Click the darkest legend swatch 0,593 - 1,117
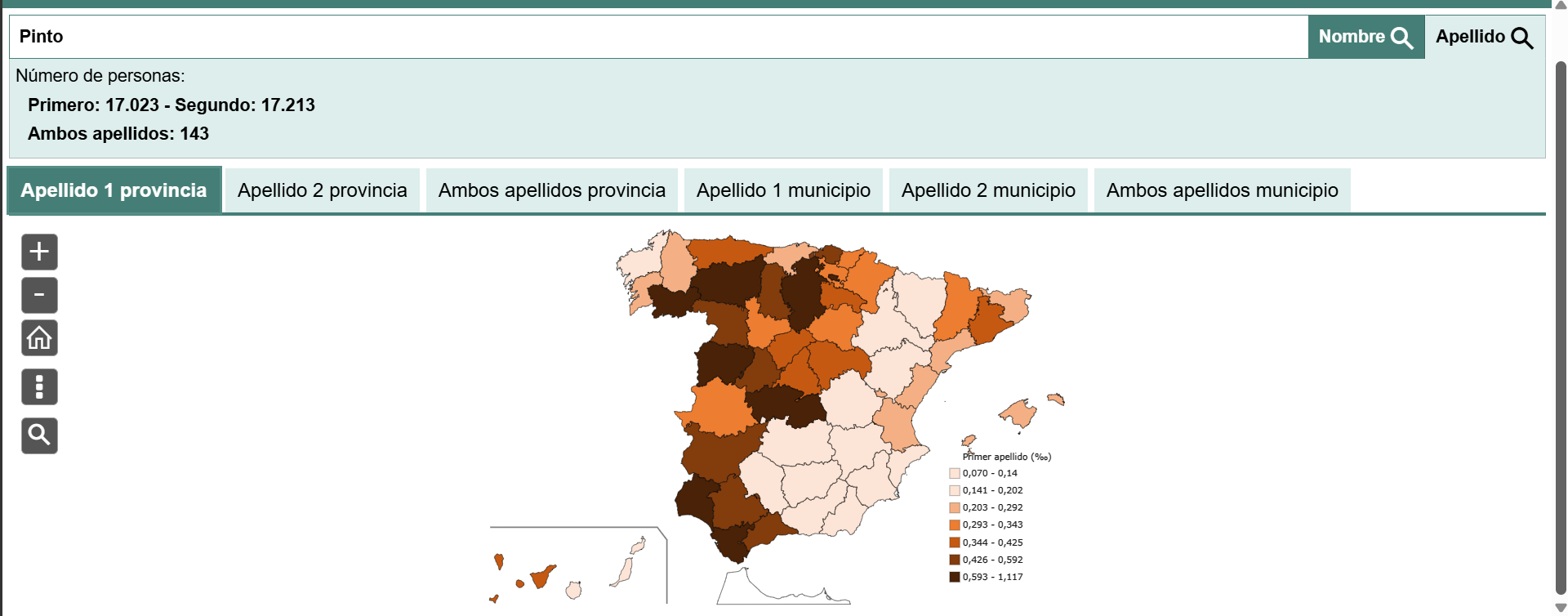The height and width of the screenshot is (616, 1568). tap(954, 577)
